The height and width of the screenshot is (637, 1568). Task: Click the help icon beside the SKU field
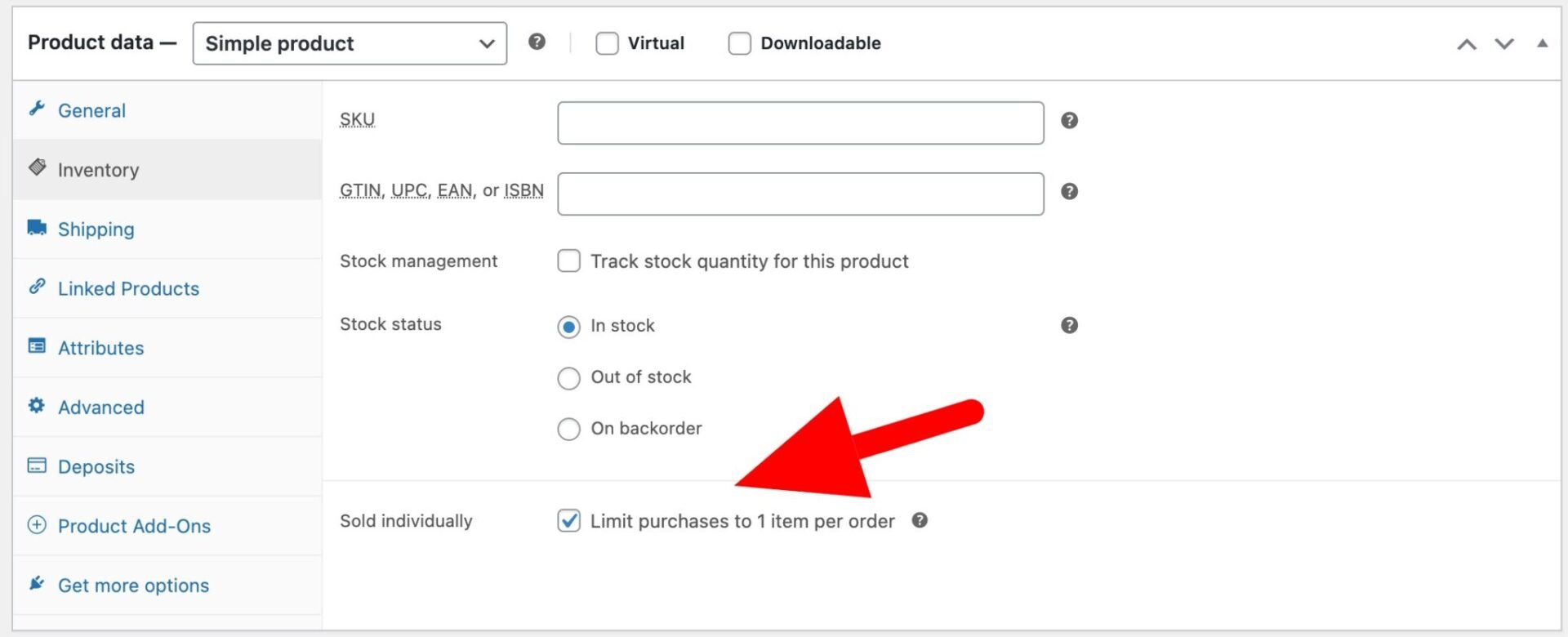1069,121
